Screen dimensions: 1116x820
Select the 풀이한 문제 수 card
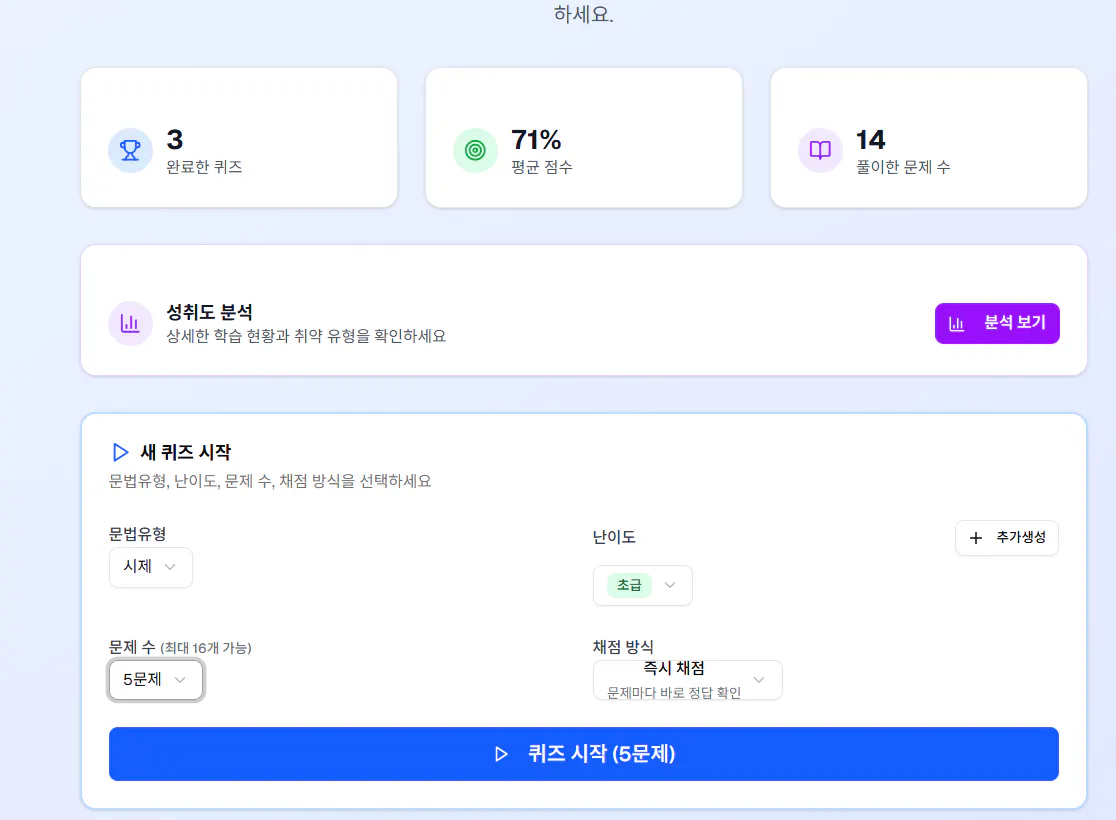(928, 138)
